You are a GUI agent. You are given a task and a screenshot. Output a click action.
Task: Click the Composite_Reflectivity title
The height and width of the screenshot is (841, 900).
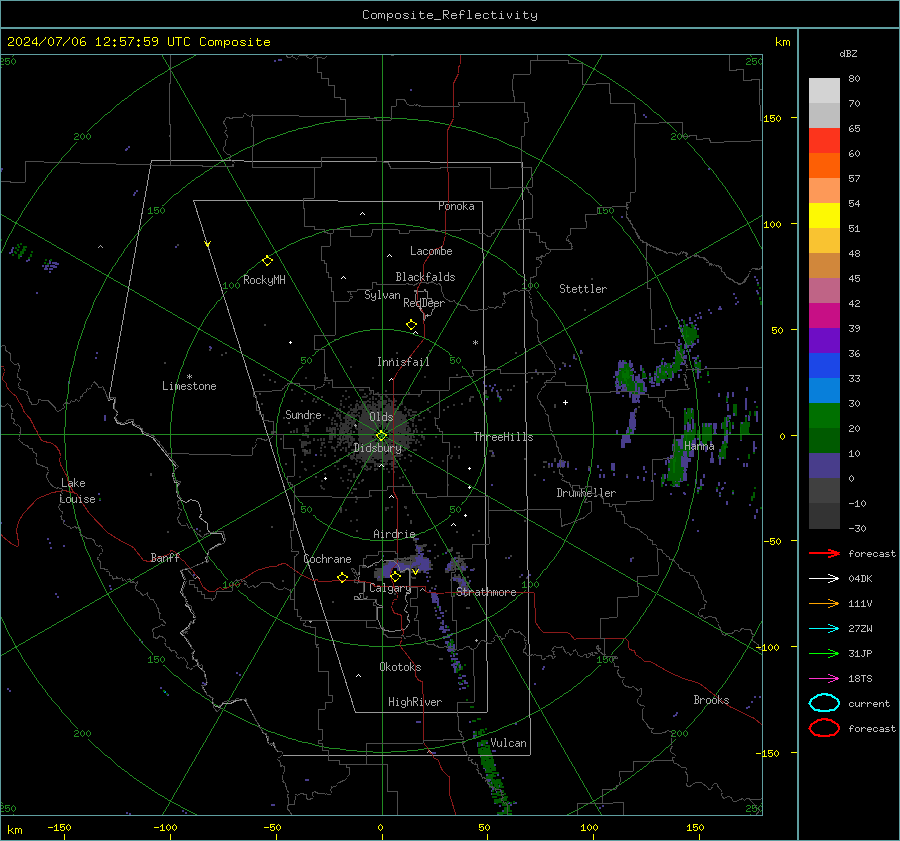point(450,15)
